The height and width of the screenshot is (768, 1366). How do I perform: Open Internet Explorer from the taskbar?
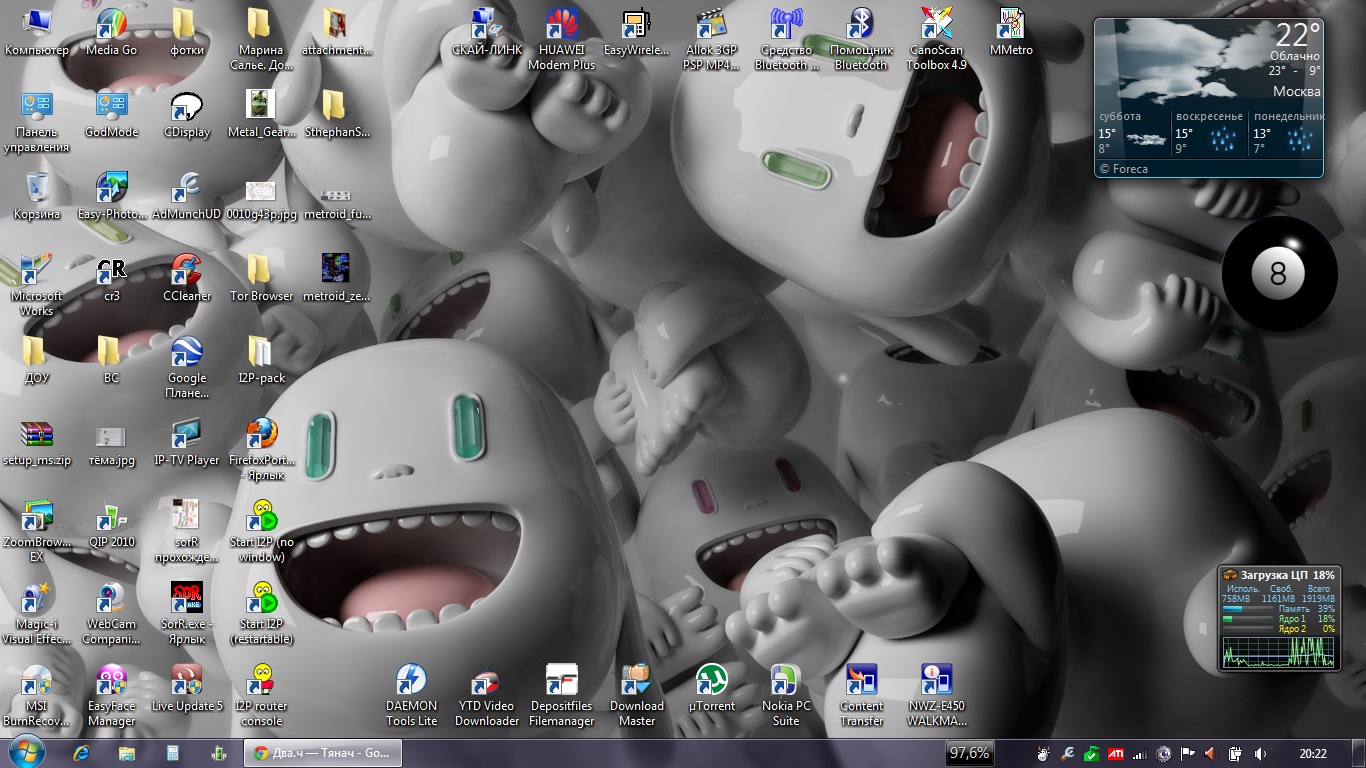click(x=82, y=753)
